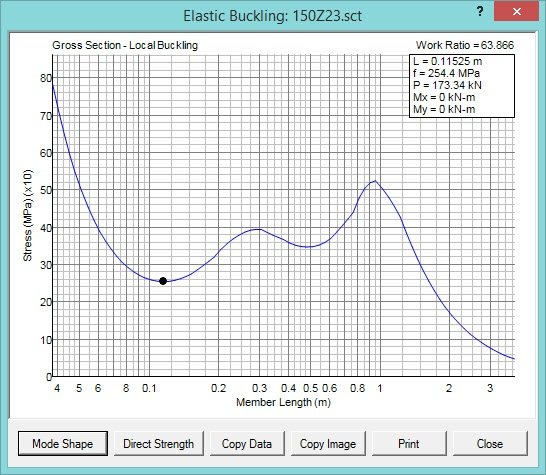
Task: Select the black minimum point marker
Action: point(163,281)
